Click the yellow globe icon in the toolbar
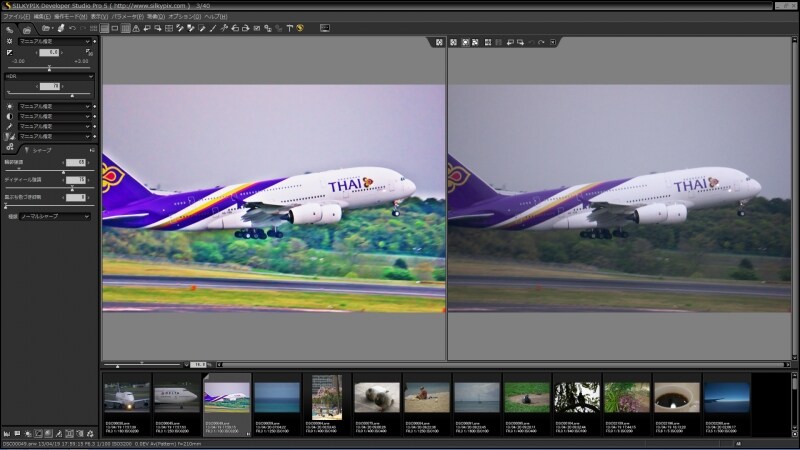 299,28
